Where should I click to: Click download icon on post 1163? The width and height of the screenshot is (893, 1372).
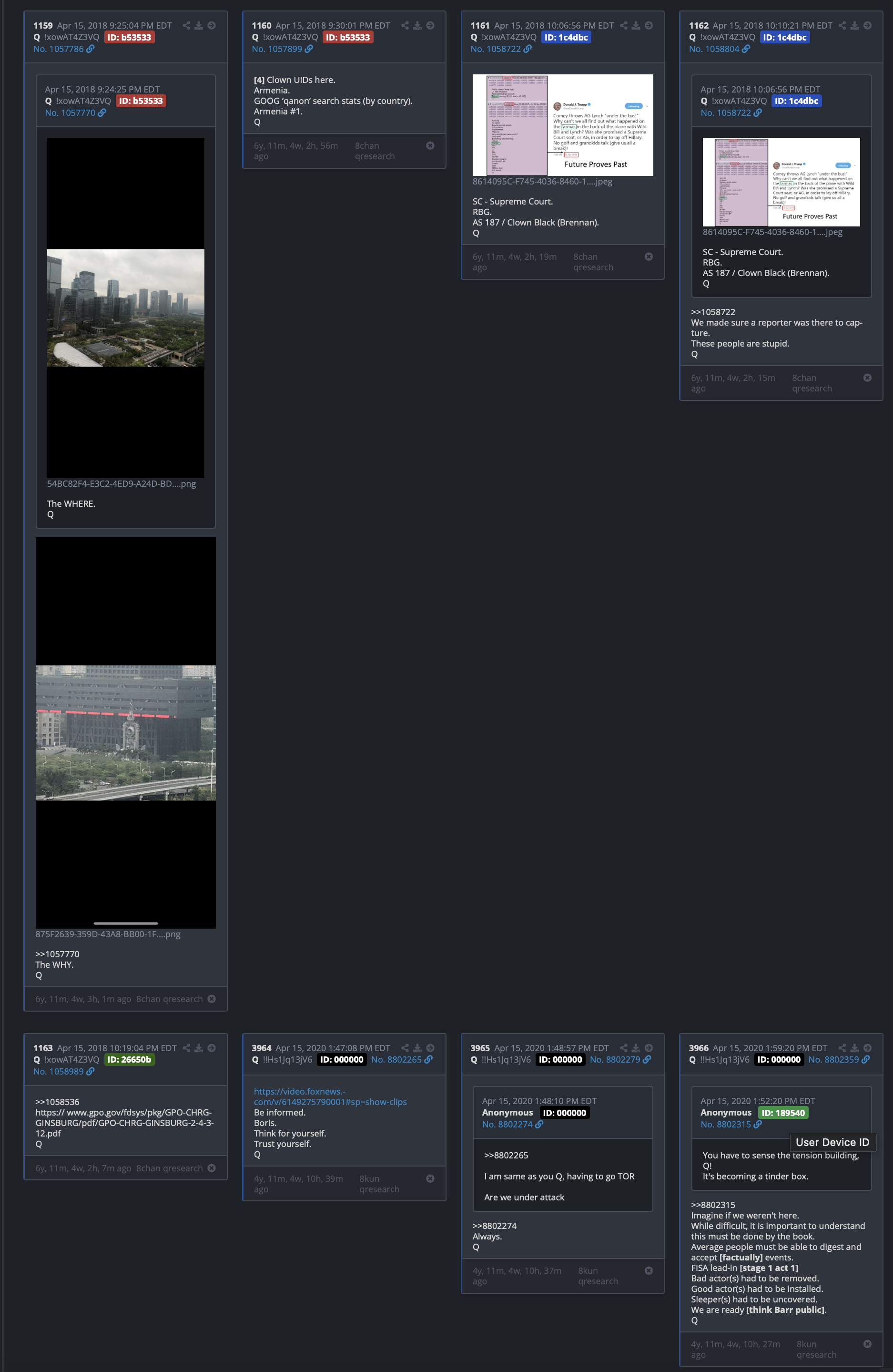pos(199,1048)
